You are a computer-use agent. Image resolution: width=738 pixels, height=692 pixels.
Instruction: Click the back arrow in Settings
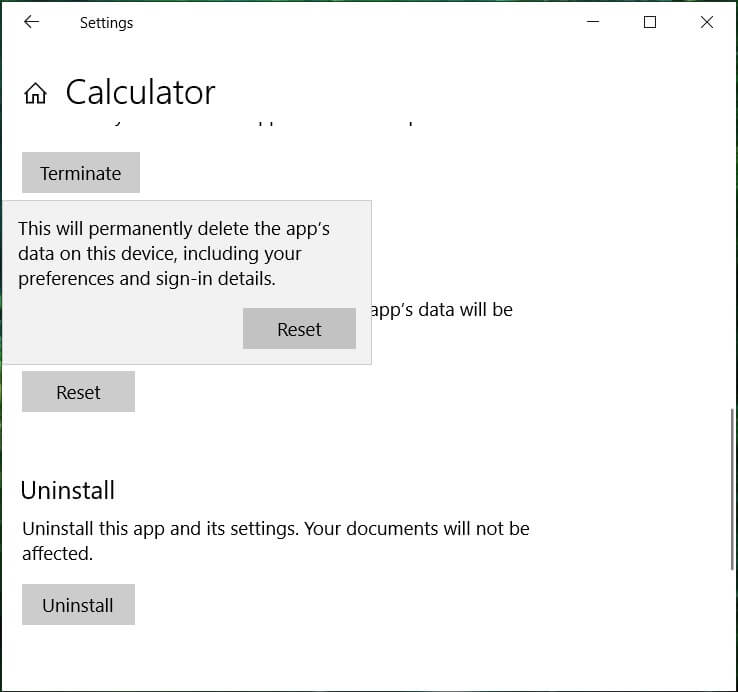tap(31, 22)
